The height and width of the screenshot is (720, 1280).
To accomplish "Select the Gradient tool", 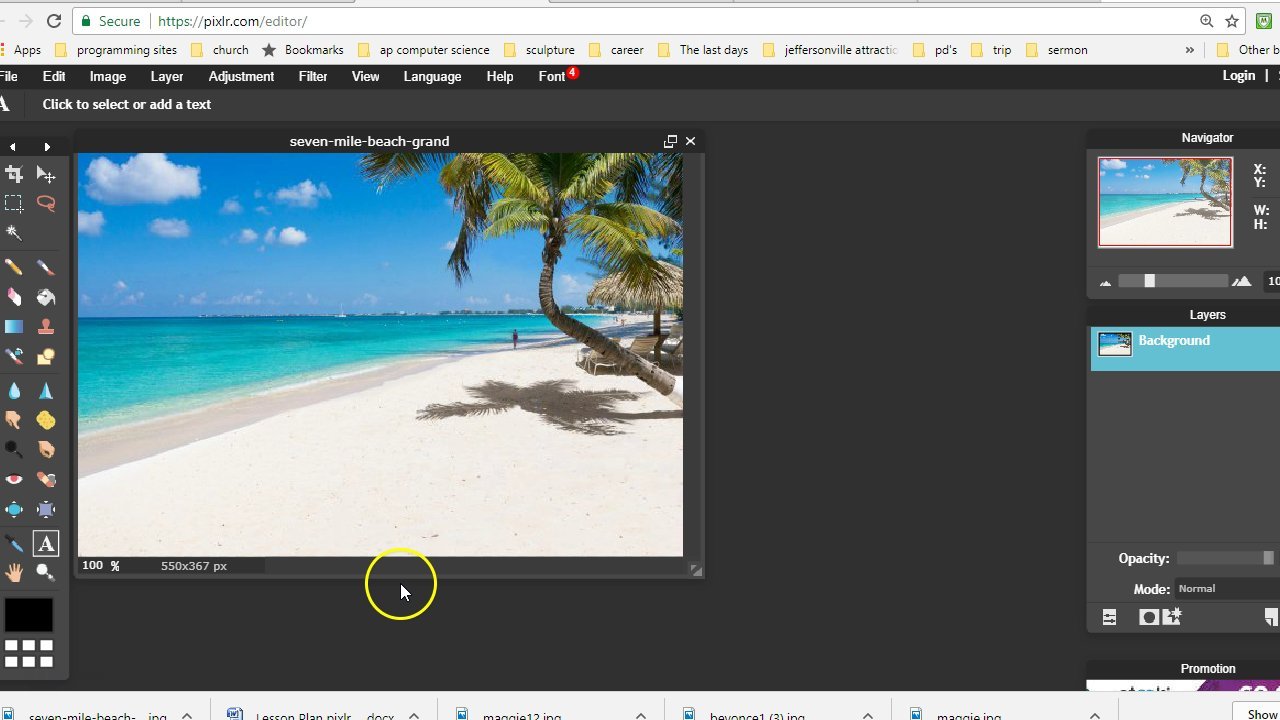I will pos(14,327).
